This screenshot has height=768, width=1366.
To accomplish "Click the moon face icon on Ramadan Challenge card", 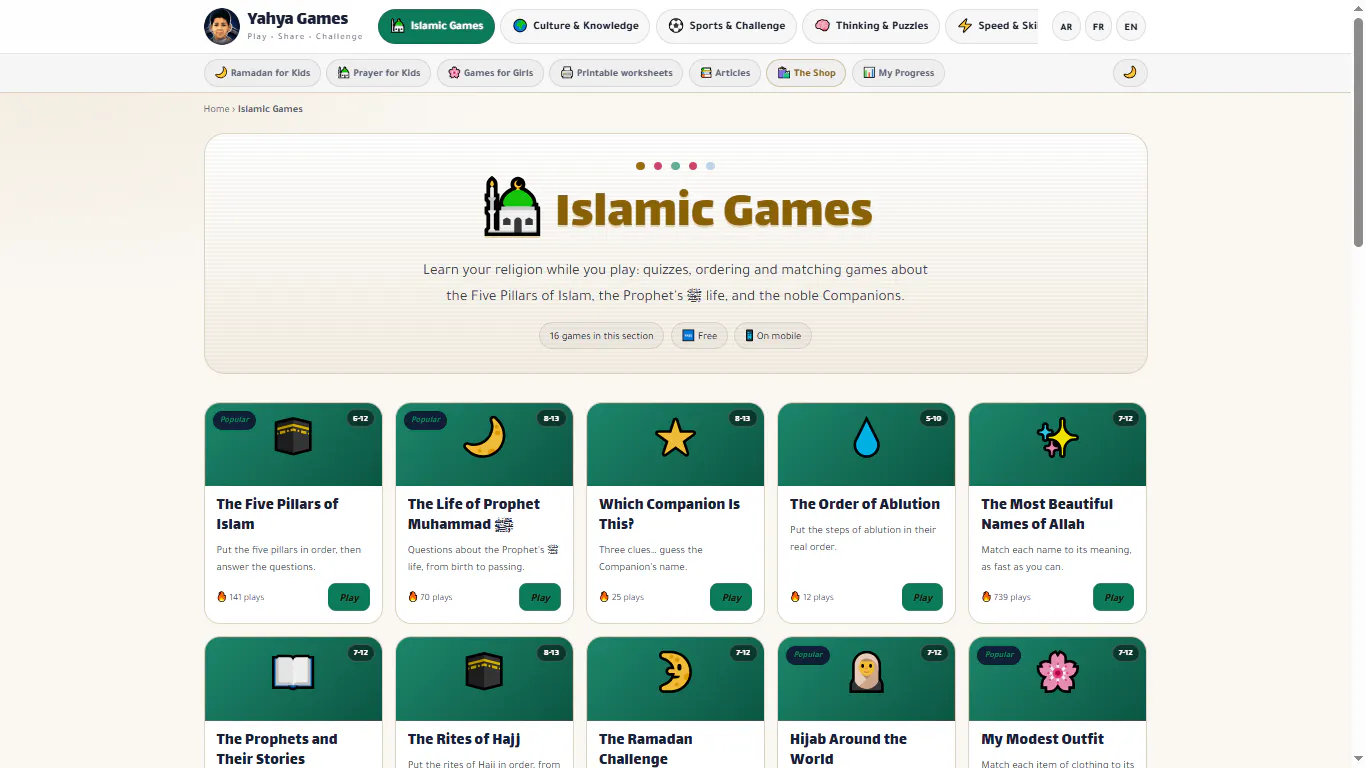I will coord(675,672).
